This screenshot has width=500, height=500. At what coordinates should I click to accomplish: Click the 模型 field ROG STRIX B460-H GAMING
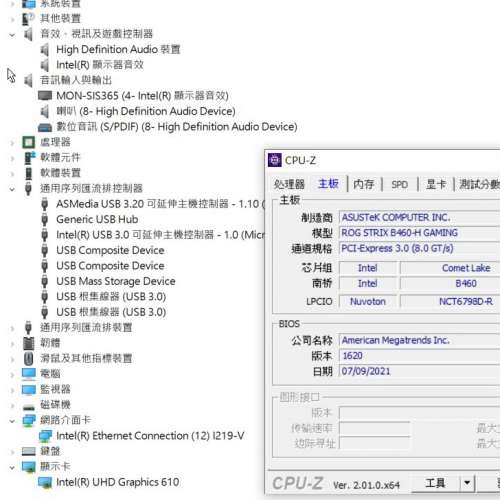420,233
